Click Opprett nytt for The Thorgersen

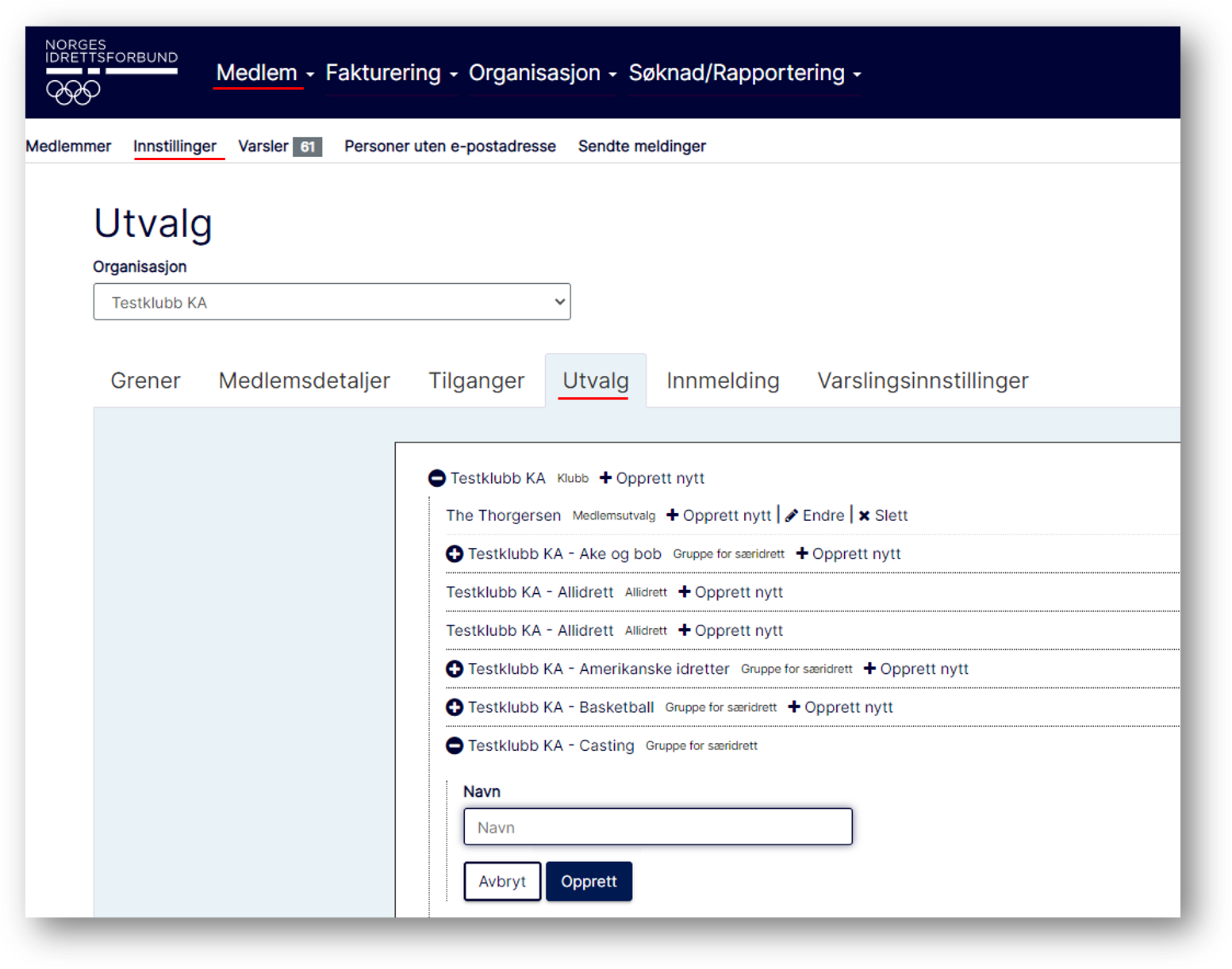719,515
